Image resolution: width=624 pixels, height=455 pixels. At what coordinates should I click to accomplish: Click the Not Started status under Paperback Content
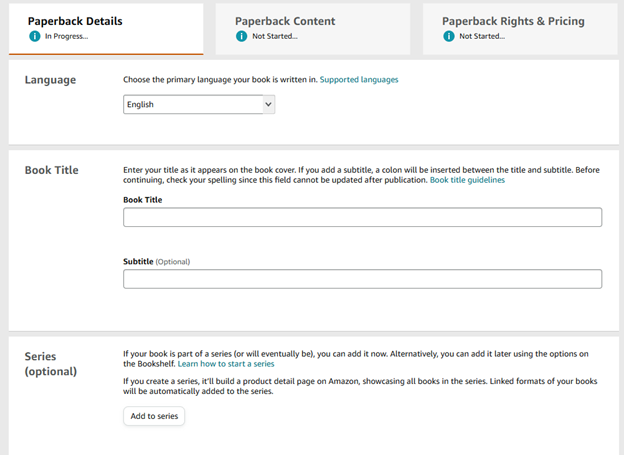(275, 36)
